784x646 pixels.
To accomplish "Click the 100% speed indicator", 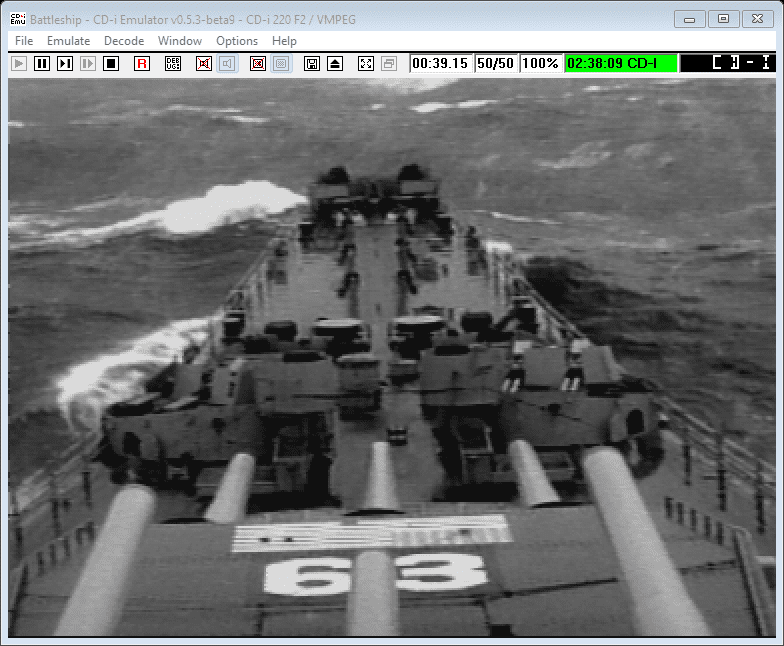I will [540, 63].
